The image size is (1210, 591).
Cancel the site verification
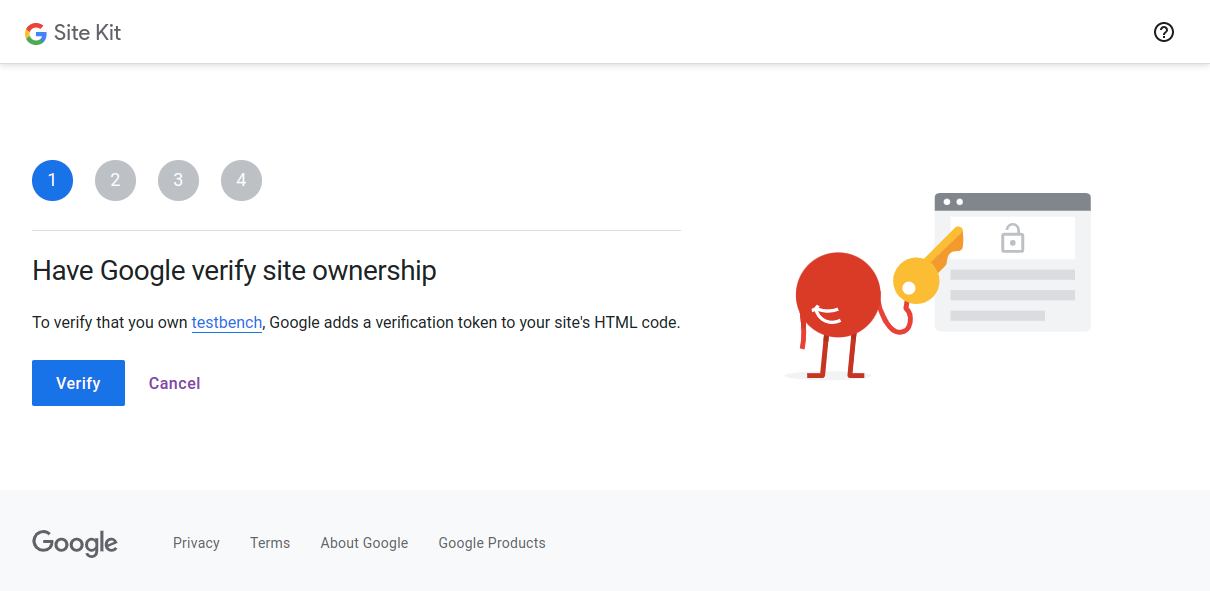(174, 382)
